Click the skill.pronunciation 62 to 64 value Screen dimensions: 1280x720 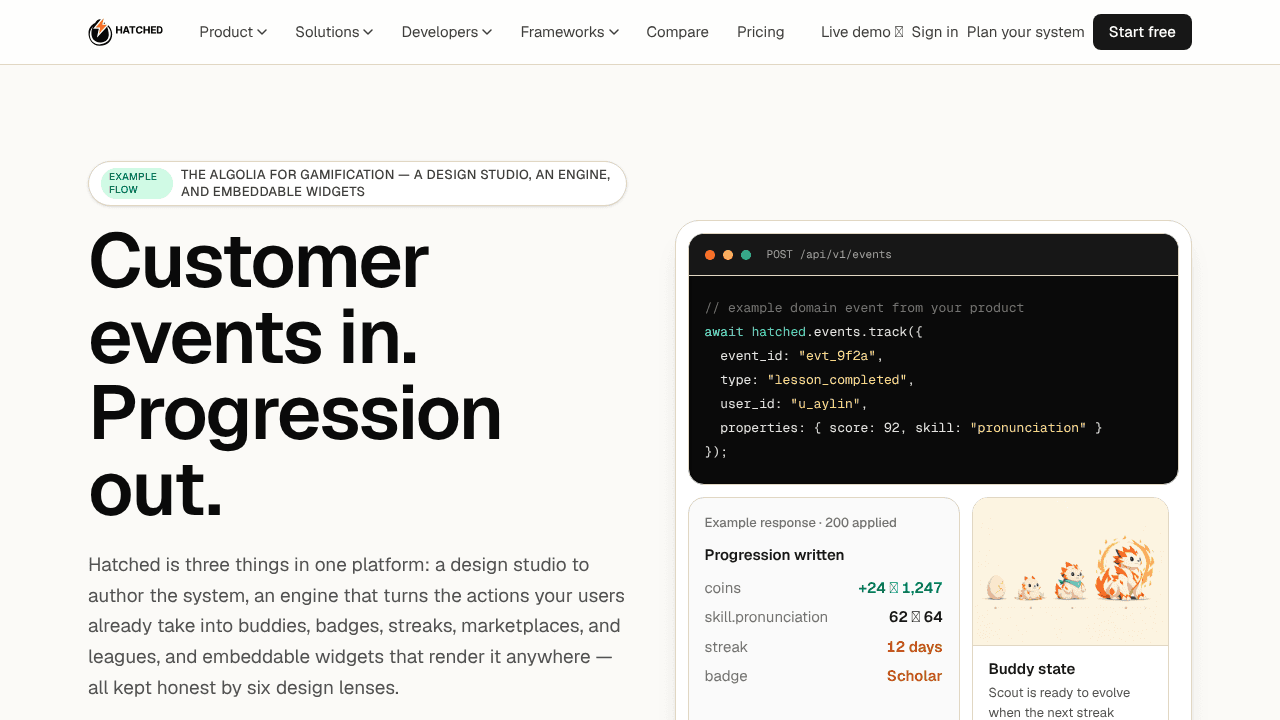(916, 617)
